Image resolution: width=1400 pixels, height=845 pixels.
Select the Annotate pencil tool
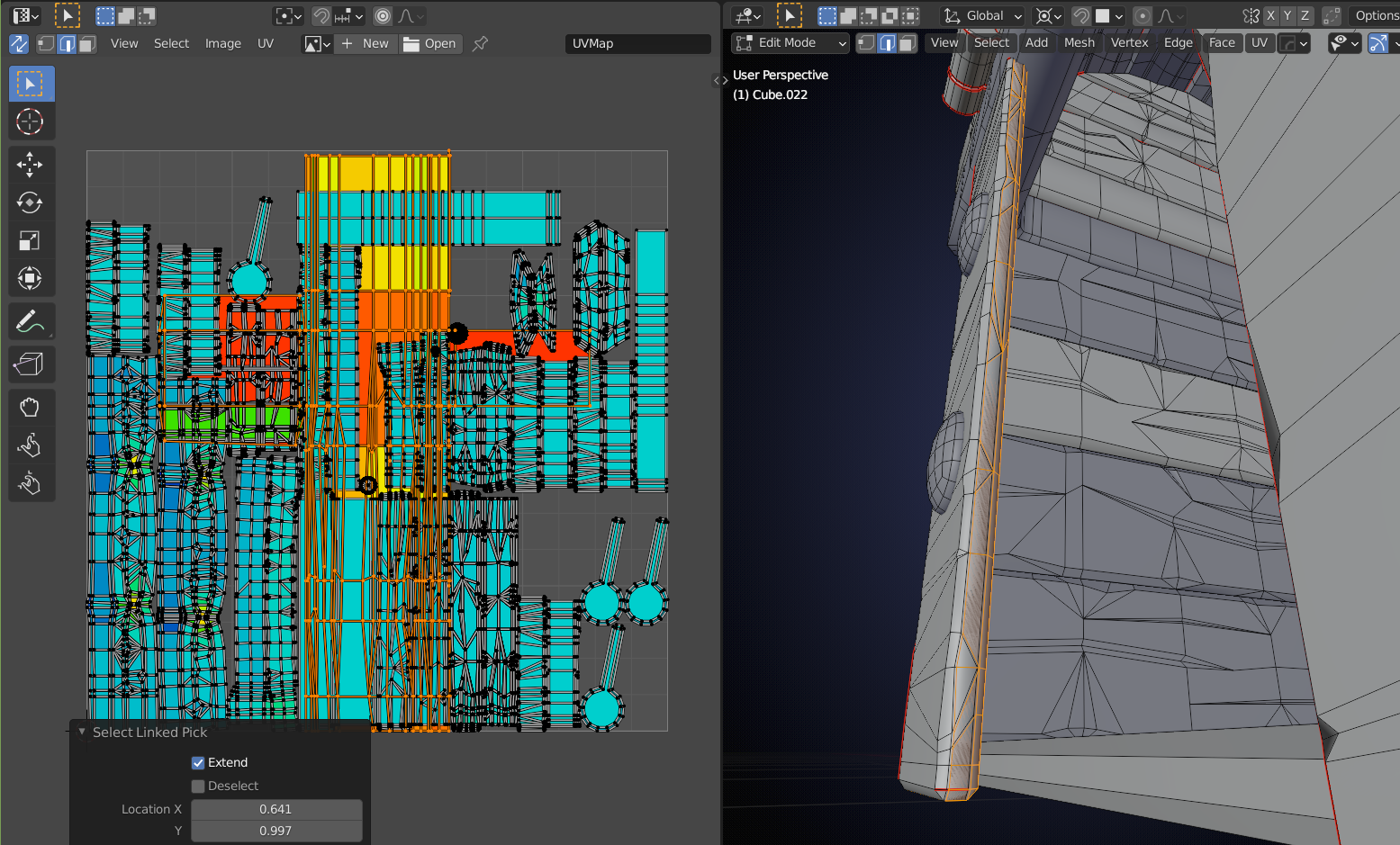[30, 321]
